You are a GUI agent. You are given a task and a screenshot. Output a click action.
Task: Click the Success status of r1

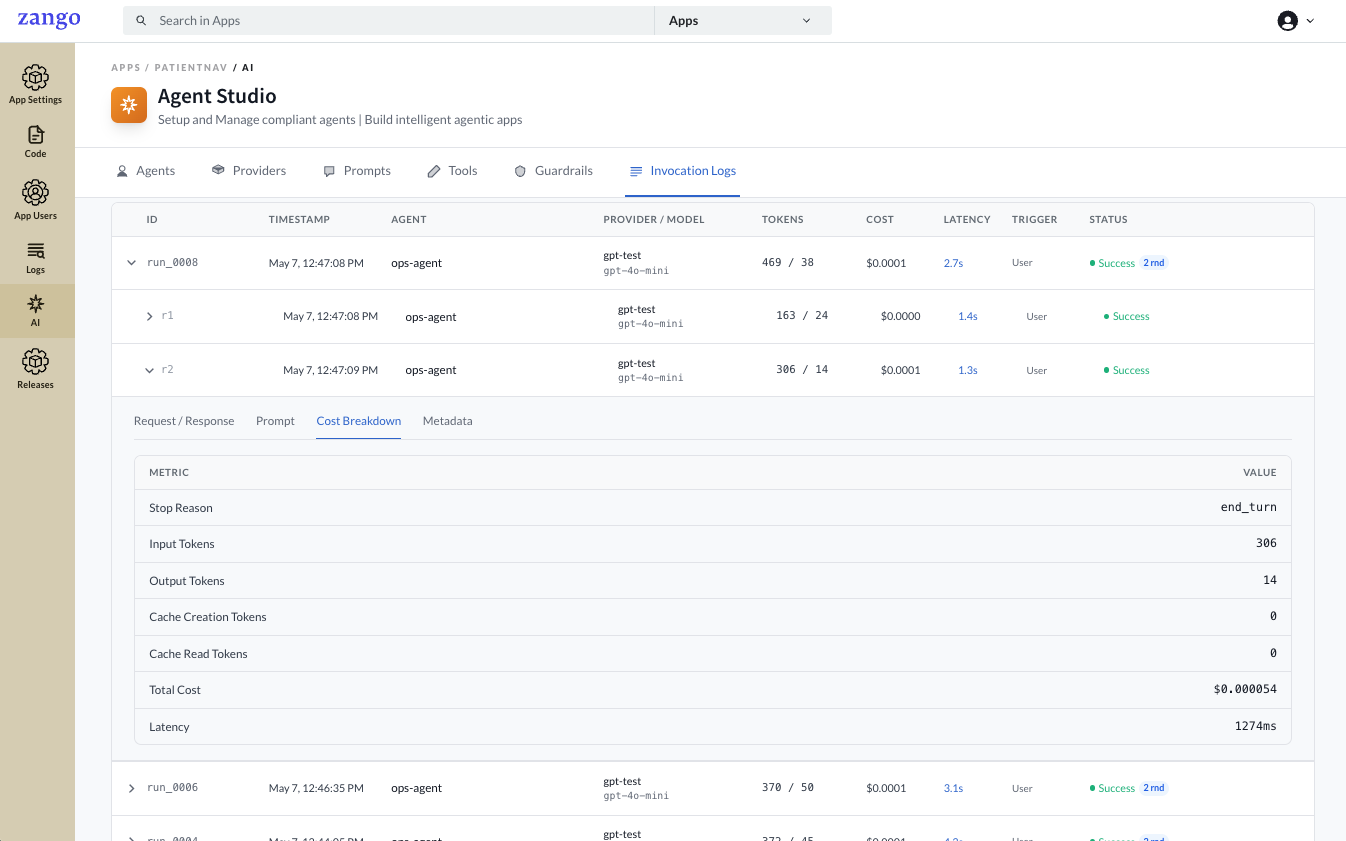1127,316
